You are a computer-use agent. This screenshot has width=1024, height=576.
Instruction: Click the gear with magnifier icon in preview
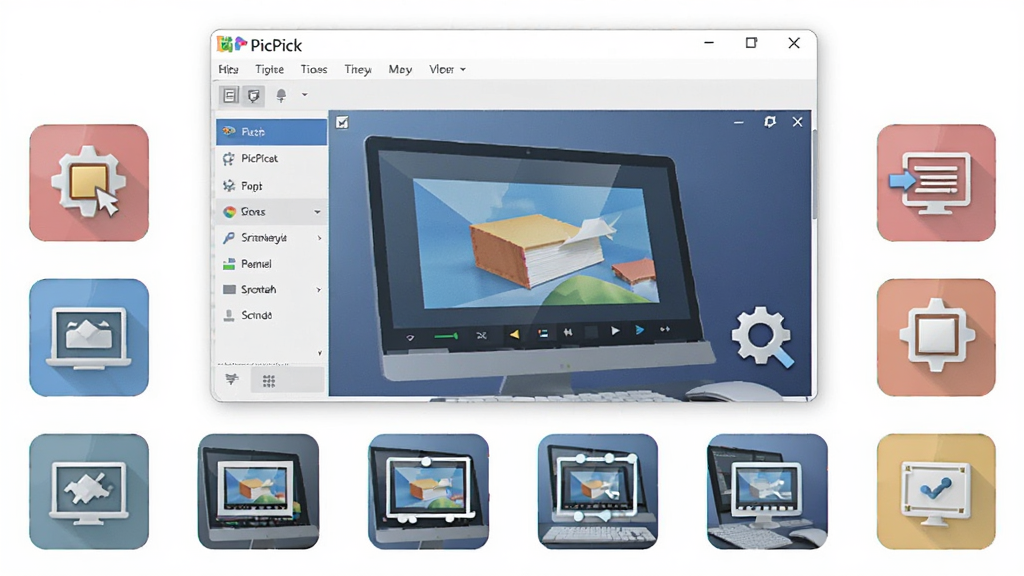click(762, 337)
